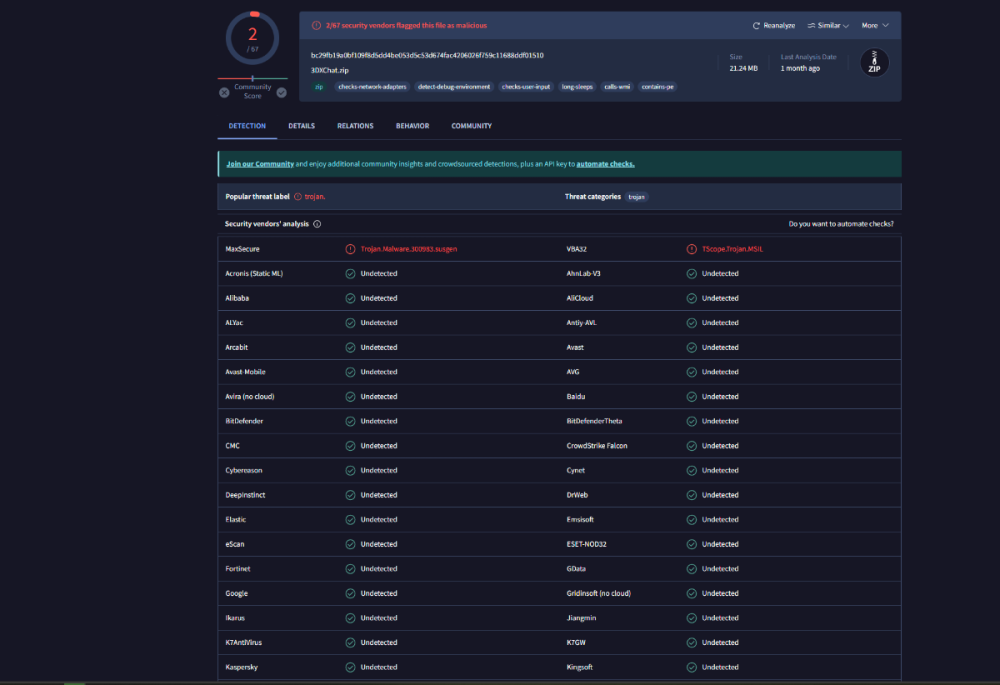
Task: Click the red warning icon in the malicious banner
Action: click(316, 26)
